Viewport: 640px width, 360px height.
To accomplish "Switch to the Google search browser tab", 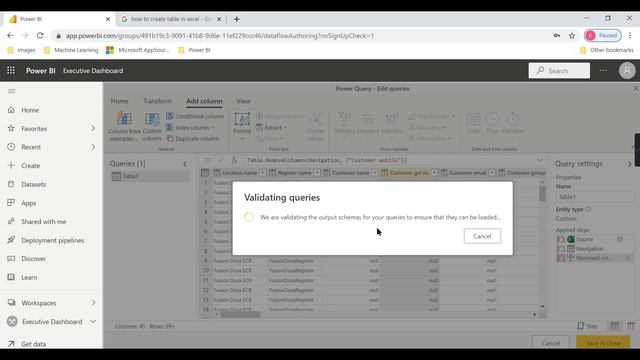I will pyautogui.click(x=171, y=19).
